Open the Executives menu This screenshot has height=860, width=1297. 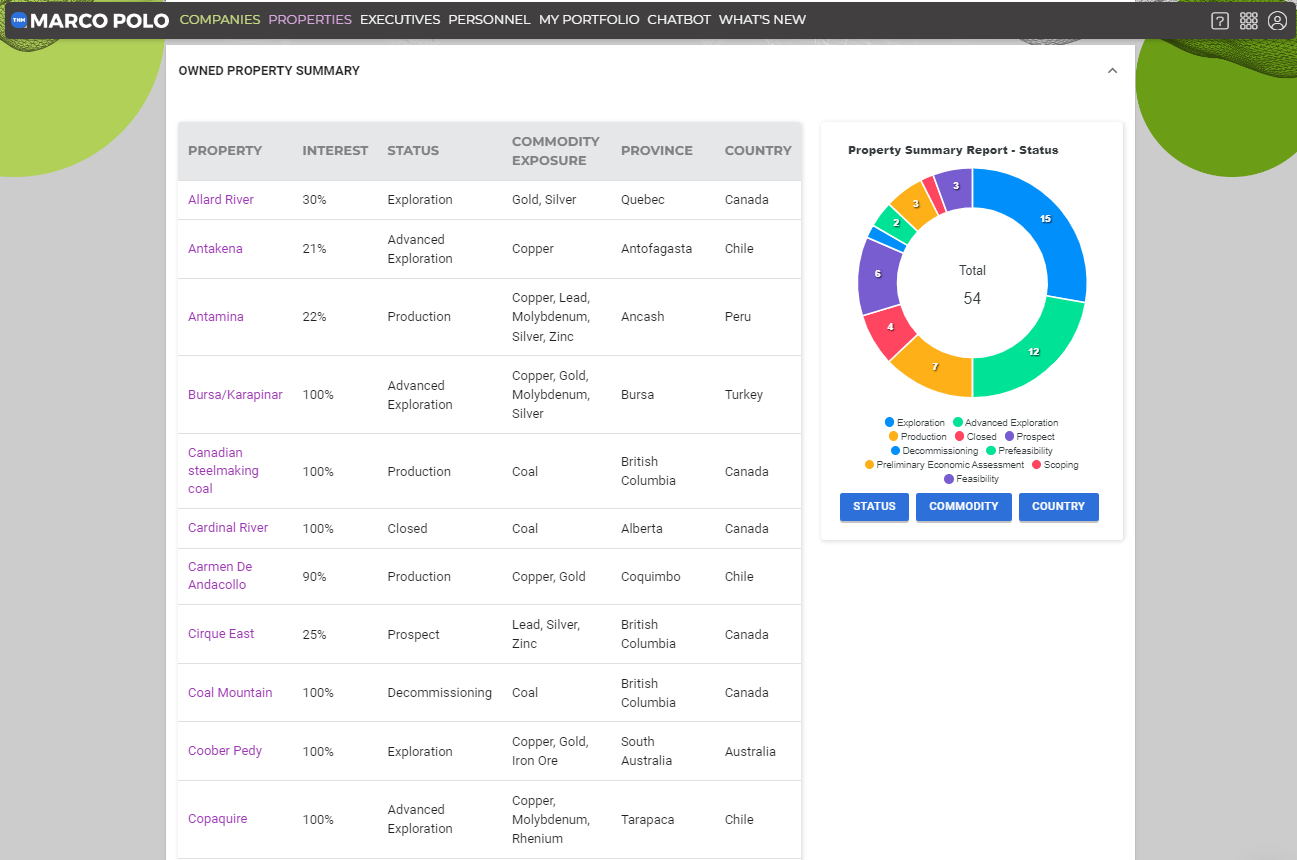click(x=400, y=20)
